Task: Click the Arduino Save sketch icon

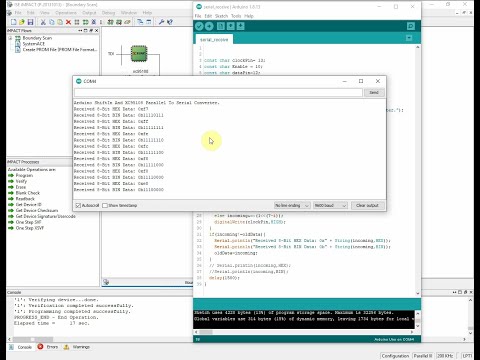Action: point(240,26)
